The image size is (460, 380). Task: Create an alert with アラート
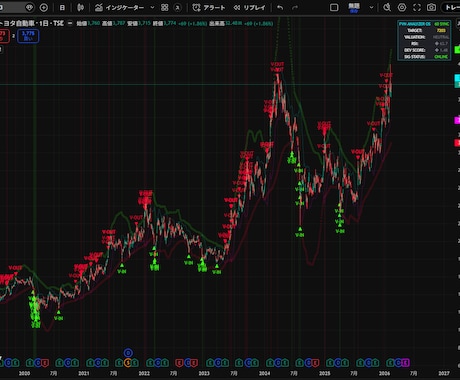[209, 7]
